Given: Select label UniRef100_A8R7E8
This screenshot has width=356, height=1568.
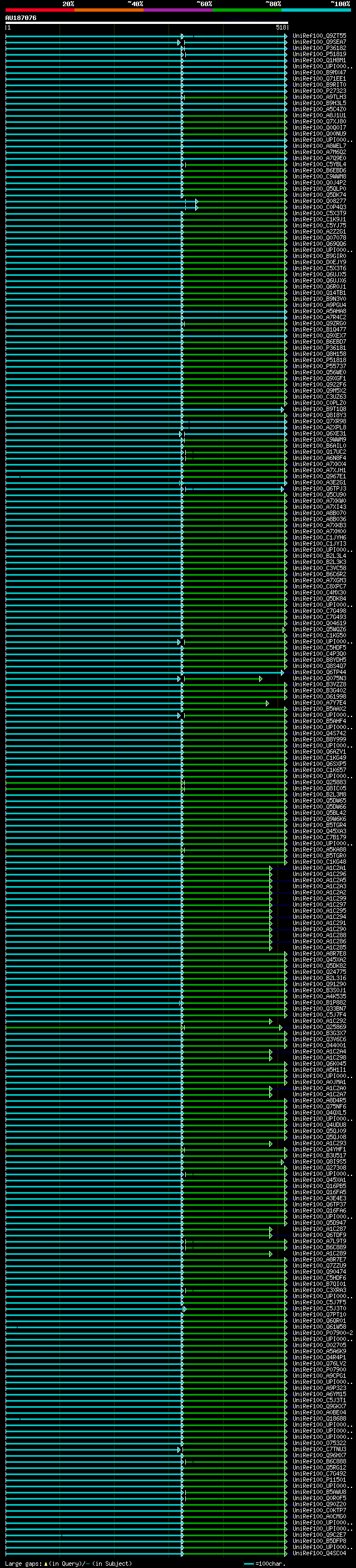Looking at the screenshot, I should (319, 953).
